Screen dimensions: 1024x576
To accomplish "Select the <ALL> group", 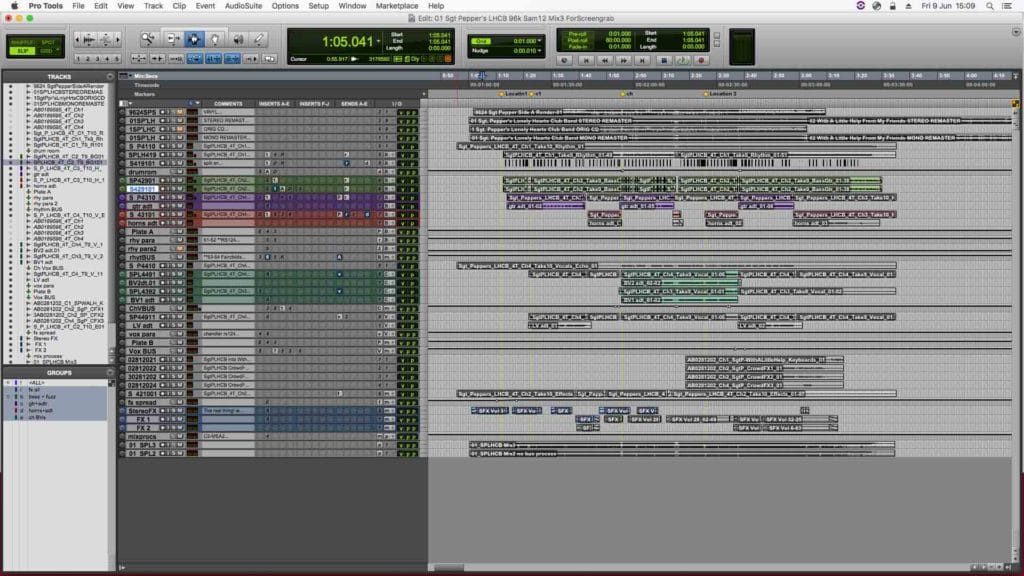I will tap(37, 383).
